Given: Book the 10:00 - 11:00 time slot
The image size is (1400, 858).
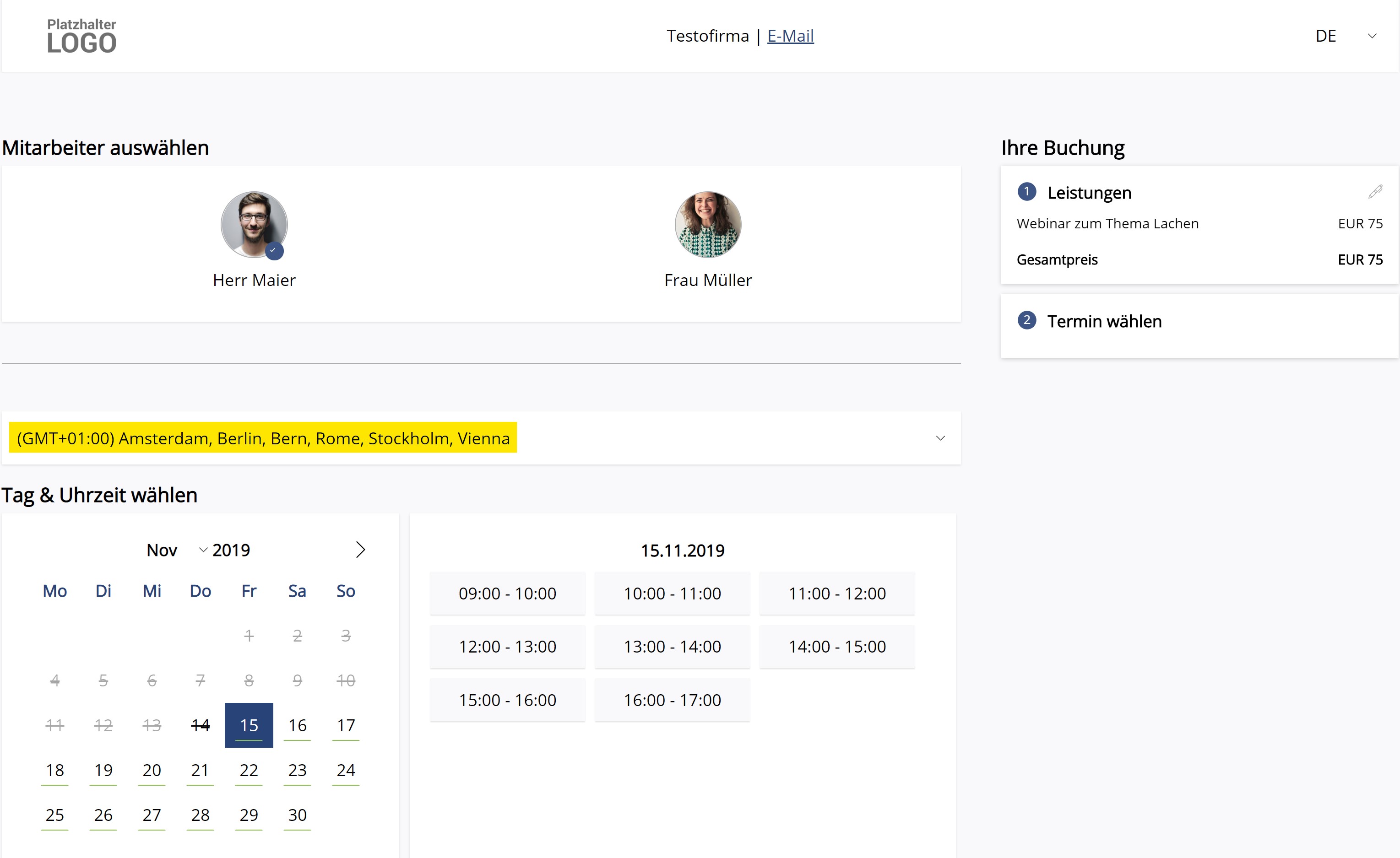Looking at the screenshot, I should click(x=672, y=594).
